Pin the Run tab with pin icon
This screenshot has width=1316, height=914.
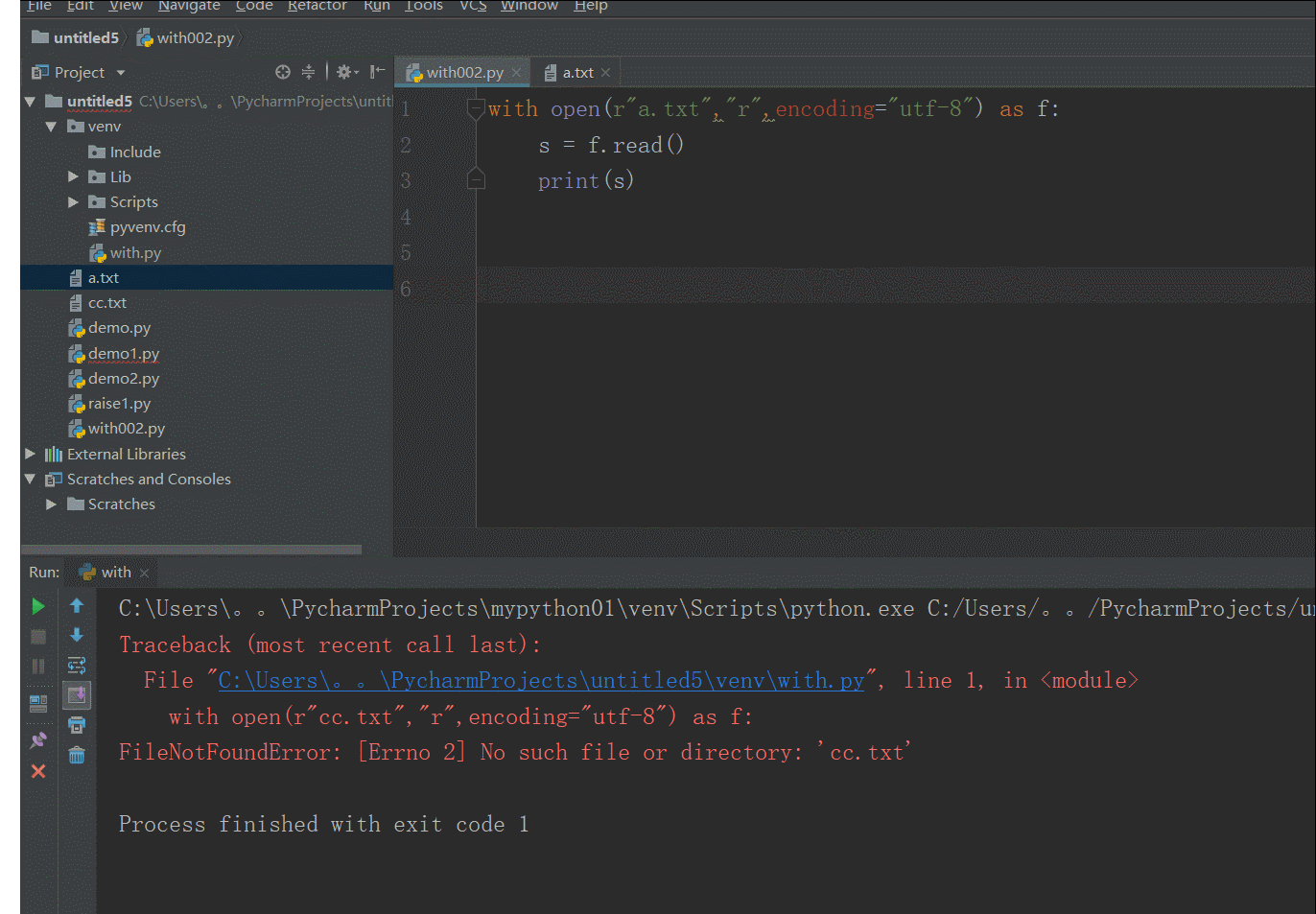pyautogui.click(x=38, y=739)
